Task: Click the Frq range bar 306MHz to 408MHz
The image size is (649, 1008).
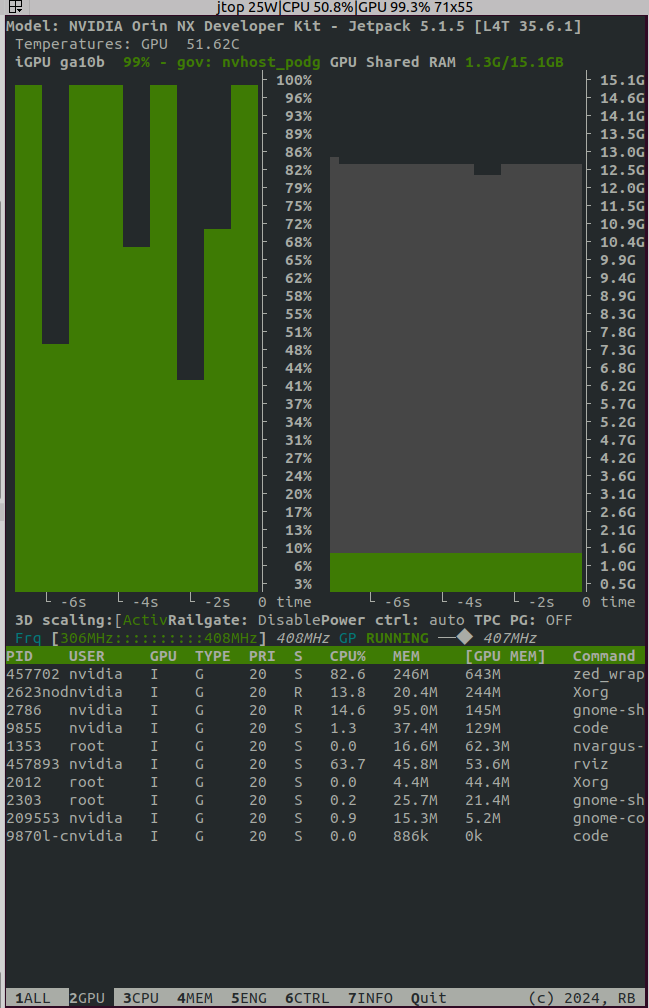Action: click(159, 638)
